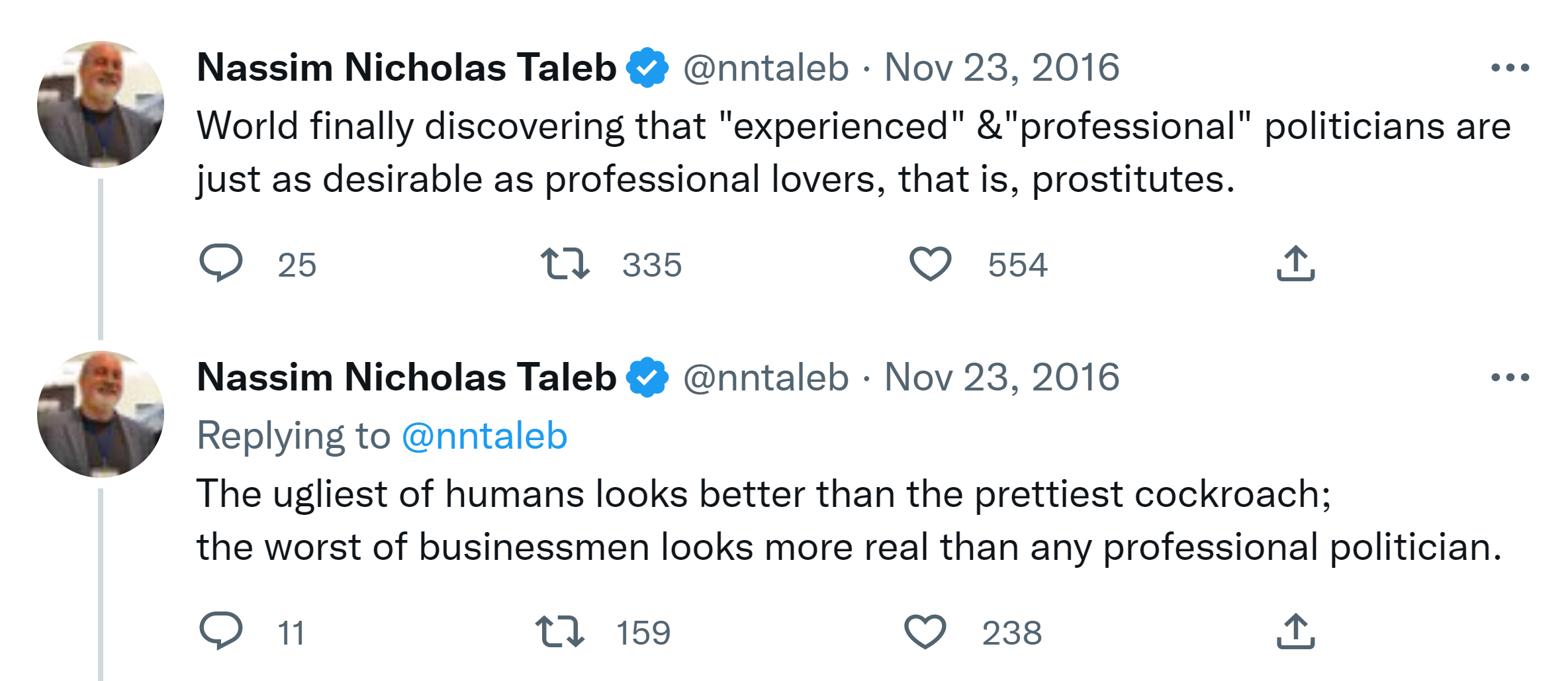Retweet the first tweet with 335 retweets
1568x681 pixels.
(565, 263)
